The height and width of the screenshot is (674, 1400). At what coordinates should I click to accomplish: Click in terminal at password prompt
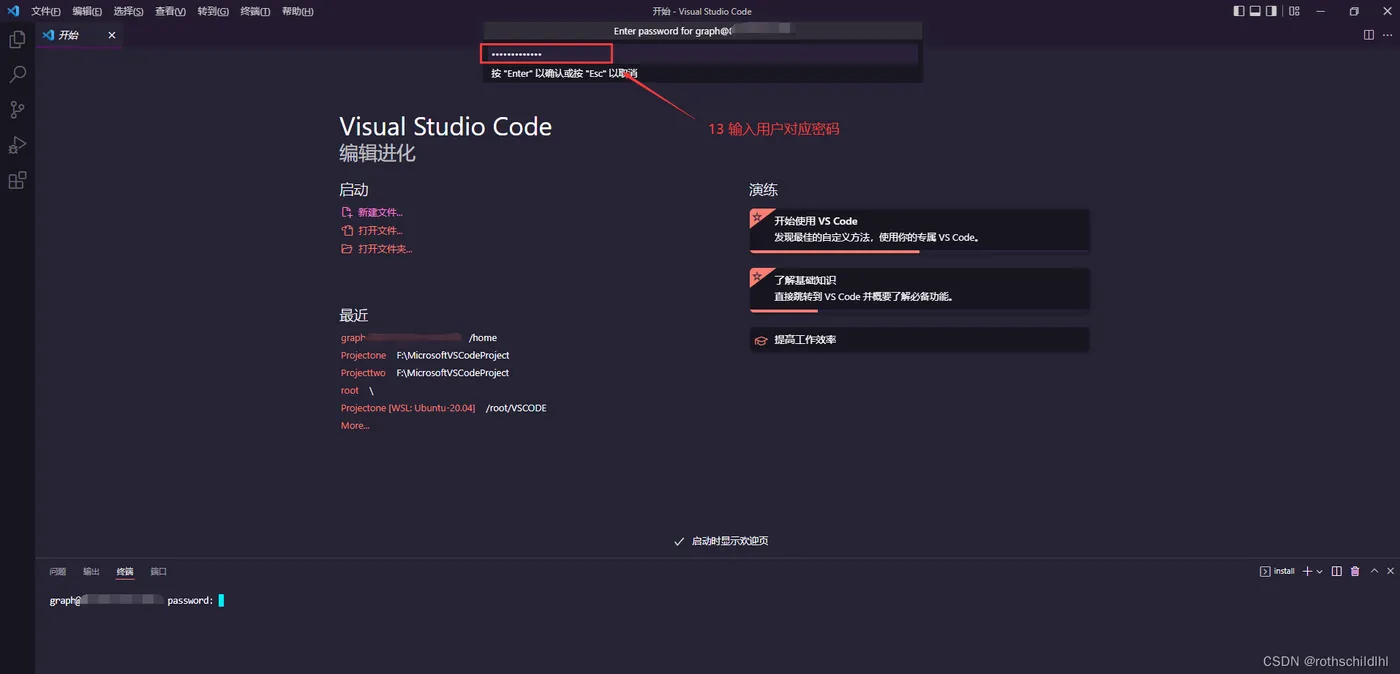coord(221,601)
